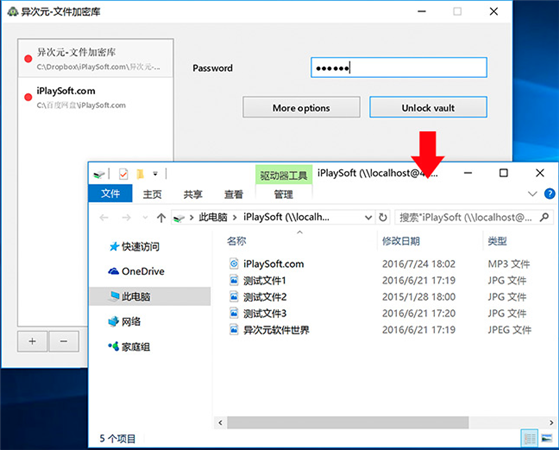The width and height of the screenshot is (559, 450).
Task: Select the 测试文件1 file
Action: 265,280
